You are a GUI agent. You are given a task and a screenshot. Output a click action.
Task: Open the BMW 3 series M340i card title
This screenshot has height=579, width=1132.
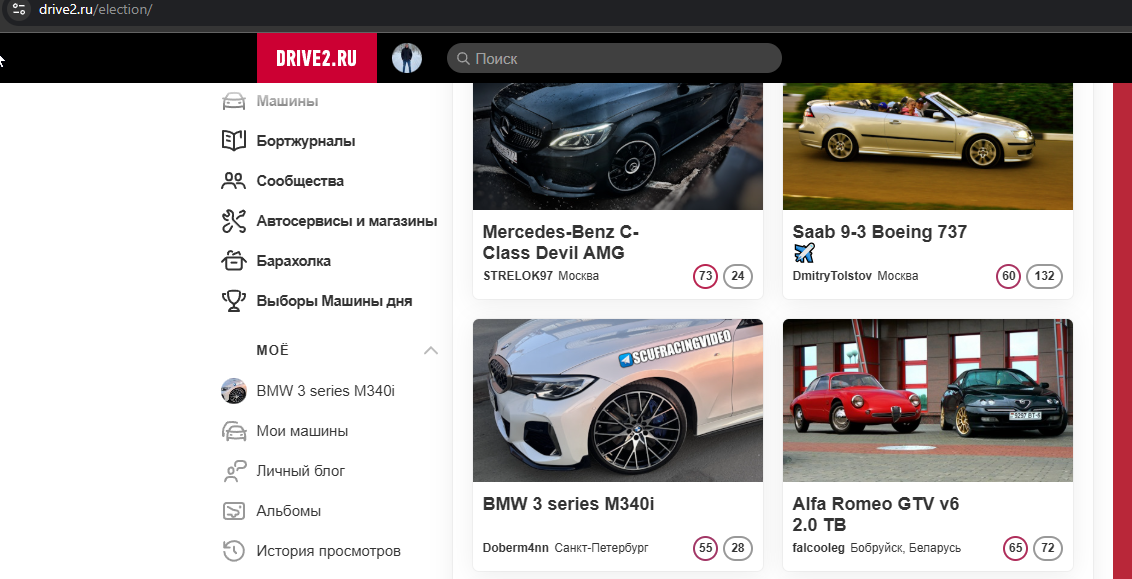click(568, 504)
